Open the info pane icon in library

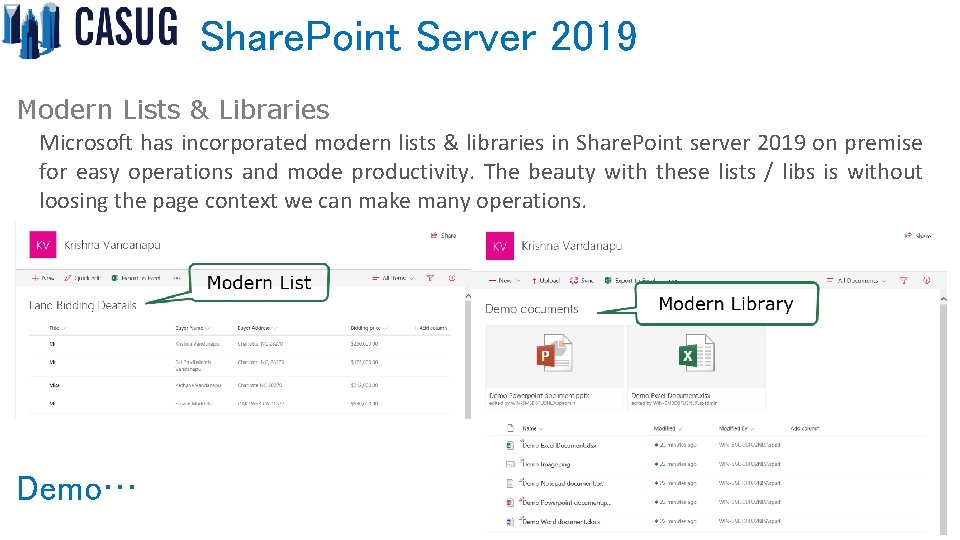(927, 280)
